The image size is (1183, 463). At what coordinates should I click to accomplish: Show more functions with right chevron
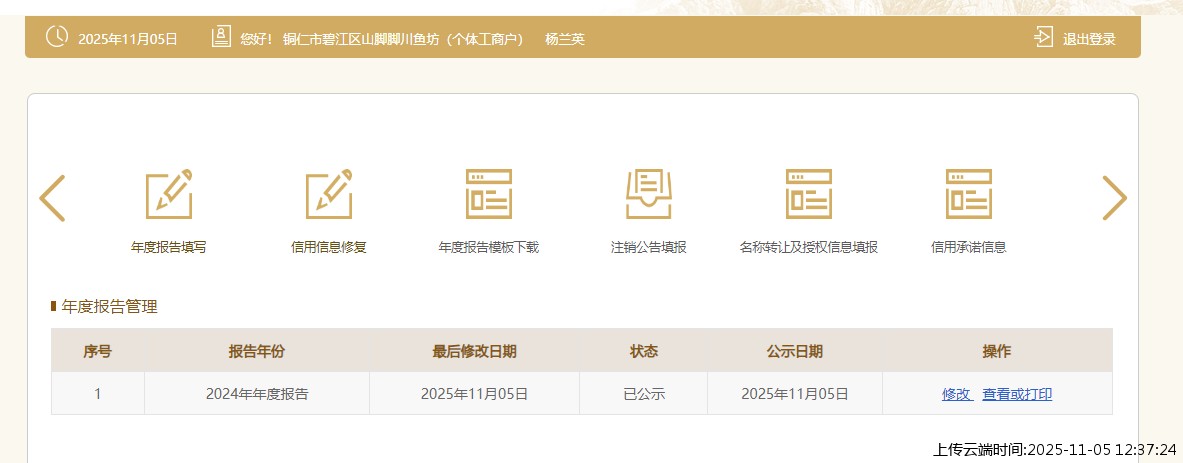tap(1114, 198)
